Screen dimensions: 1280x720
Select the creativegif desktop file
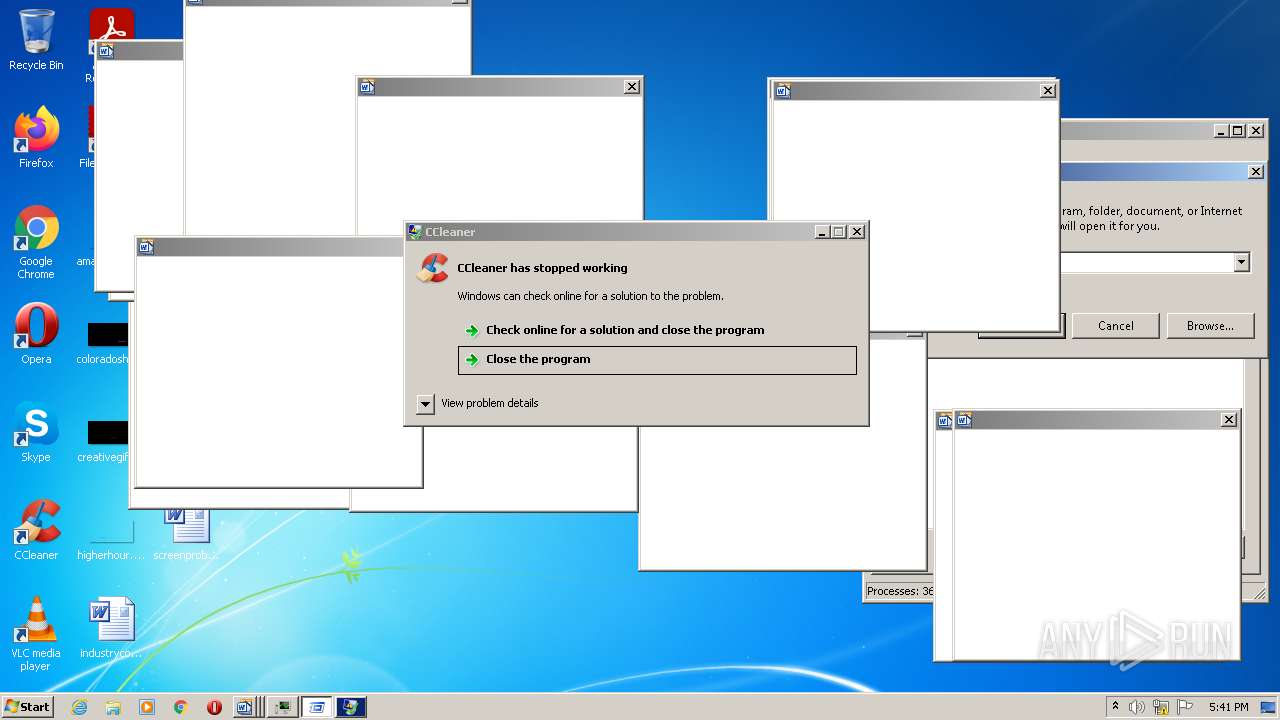tap(106, 442)
